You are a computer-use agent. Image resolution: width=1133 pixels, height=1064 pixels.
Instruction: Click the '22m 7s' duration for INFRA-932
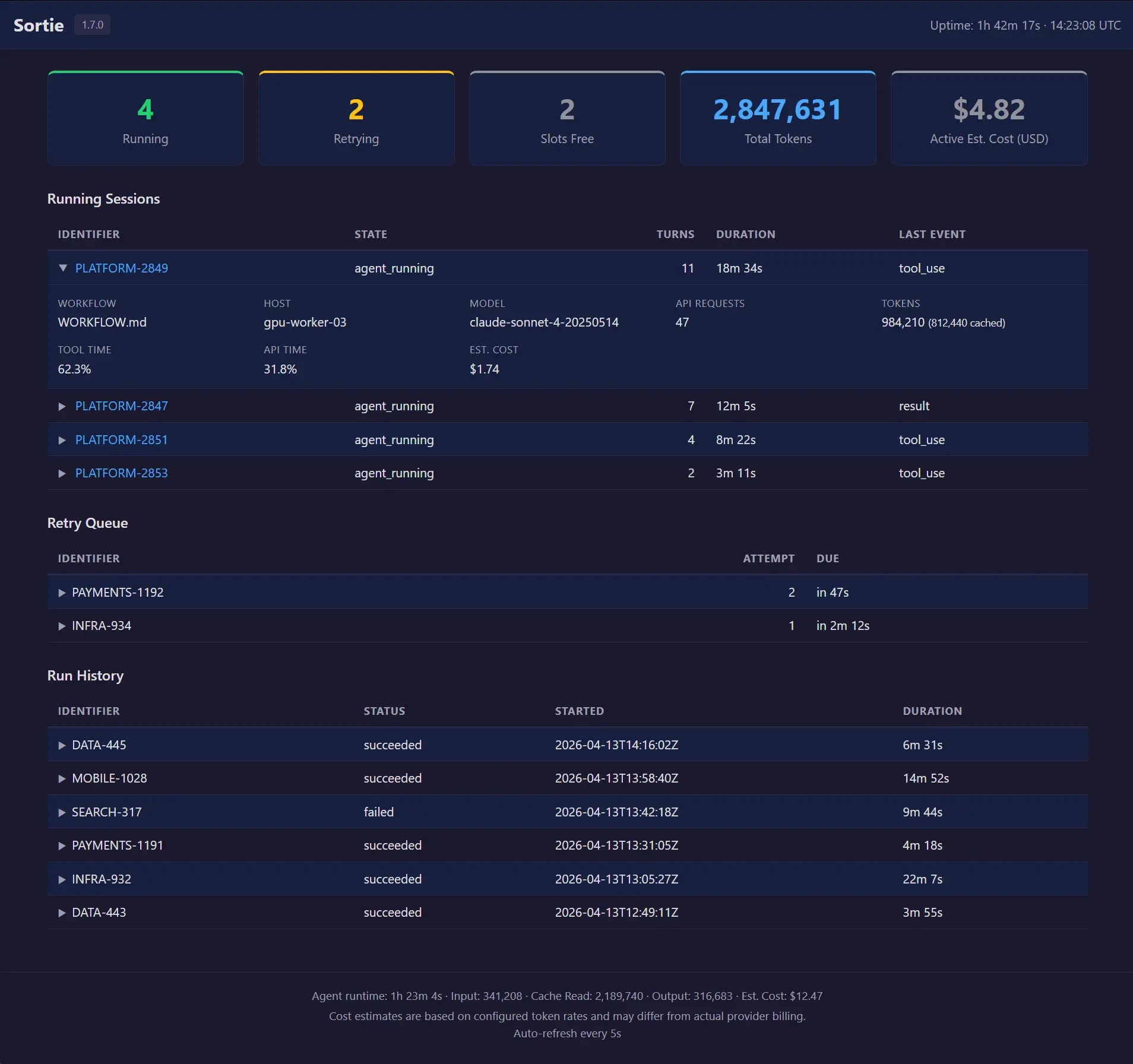point(923,879)
